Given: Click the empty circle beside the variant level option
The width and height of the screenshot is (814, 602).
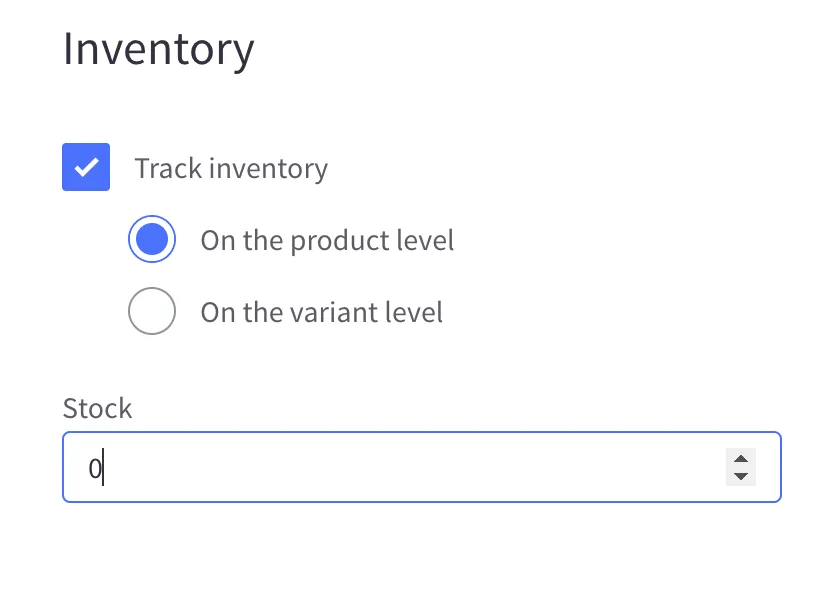Looking at the screenshot, I should click(x=152, y=312).
